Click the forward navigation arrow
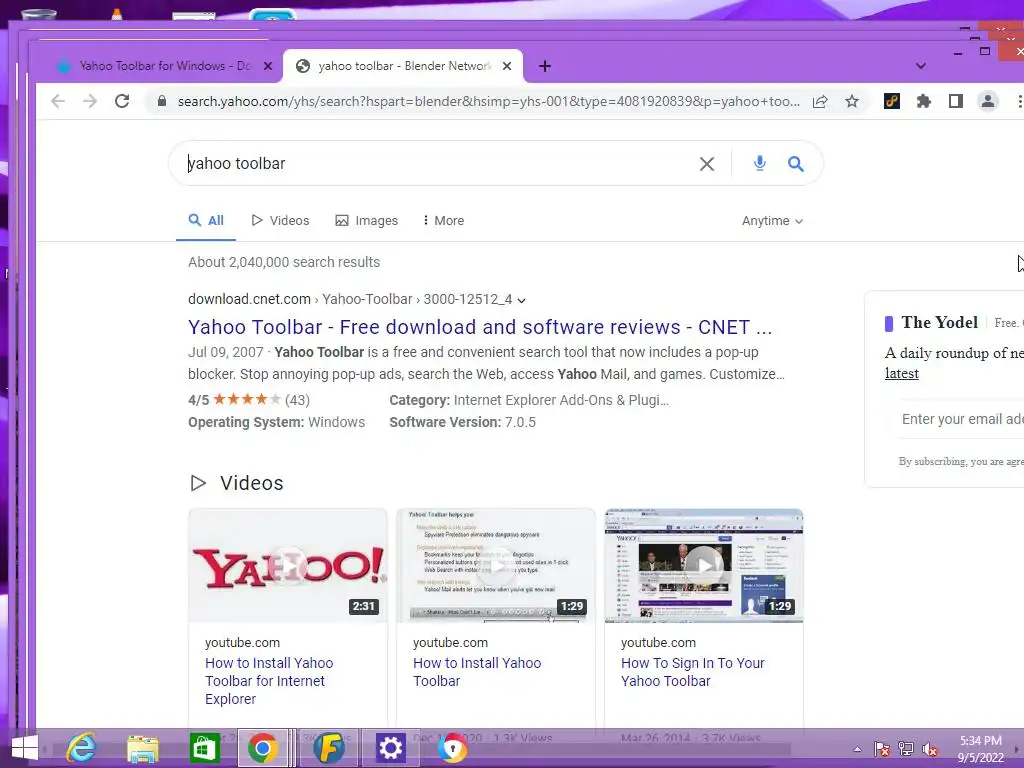This screenshot has width=1024, height=768. click(x=89, y=101)
